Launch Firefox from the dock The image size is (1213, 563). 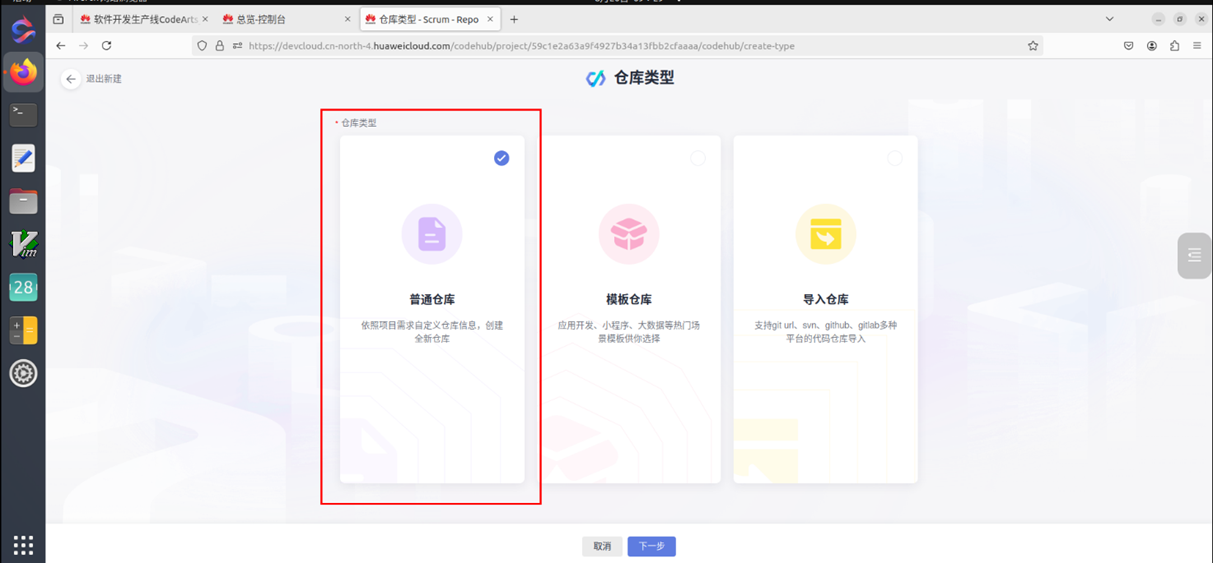click(23, 72)
